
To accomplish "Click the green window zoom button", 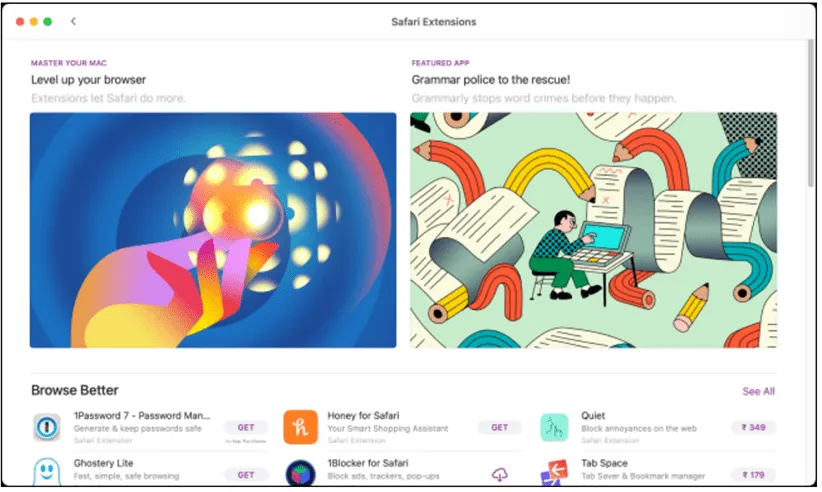I will (x=48, y=21).
